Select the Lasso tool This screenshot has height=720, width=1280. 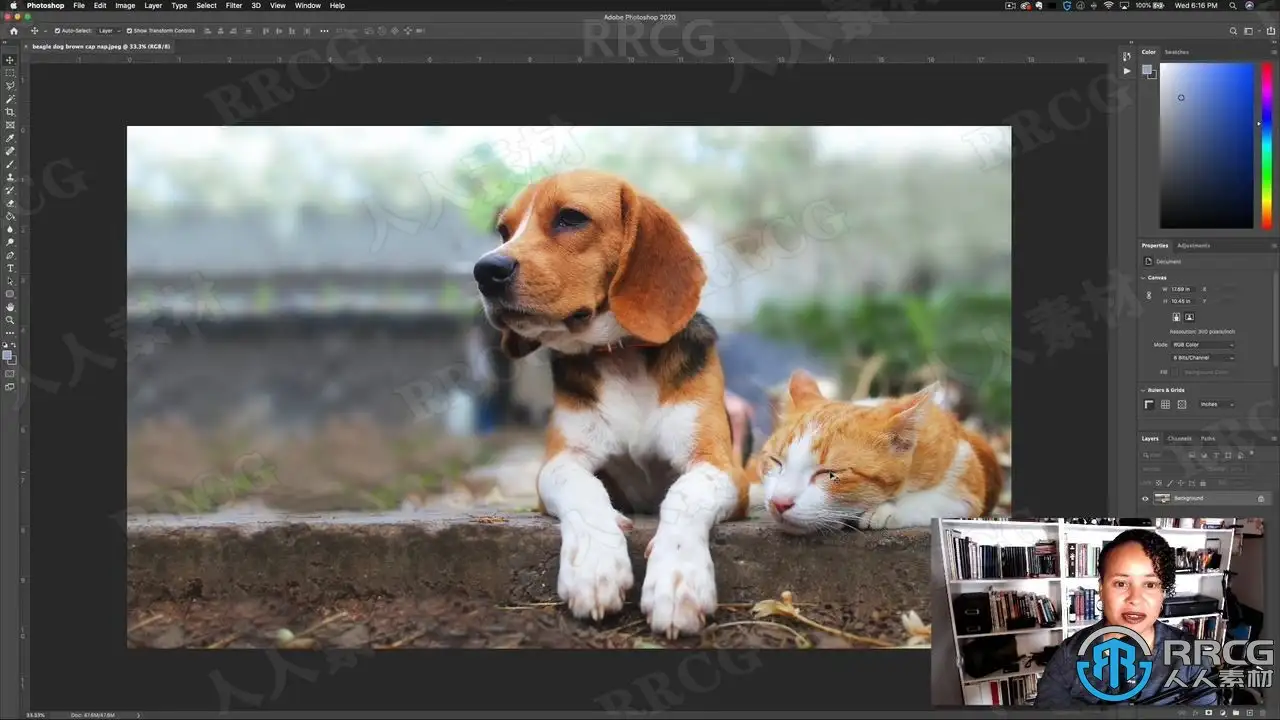10,86
